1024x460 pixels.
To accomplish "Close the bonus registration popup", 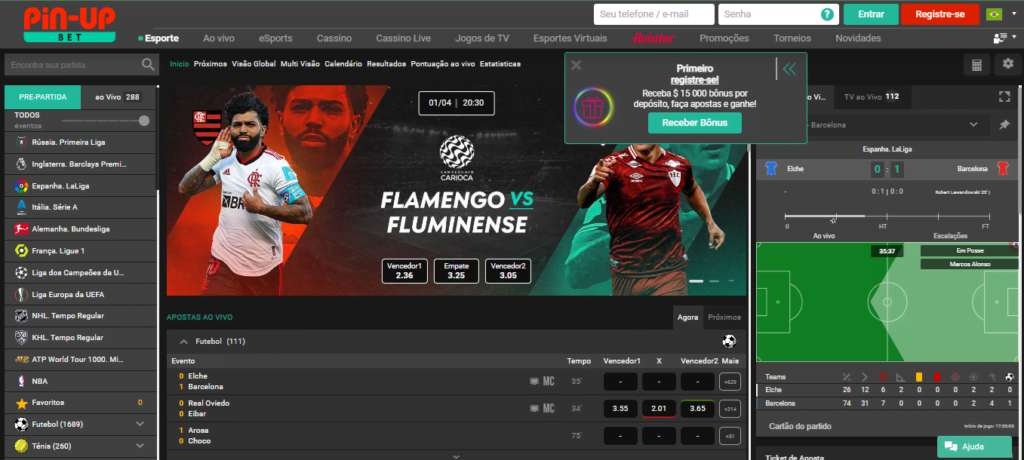I will pos(576,65).
